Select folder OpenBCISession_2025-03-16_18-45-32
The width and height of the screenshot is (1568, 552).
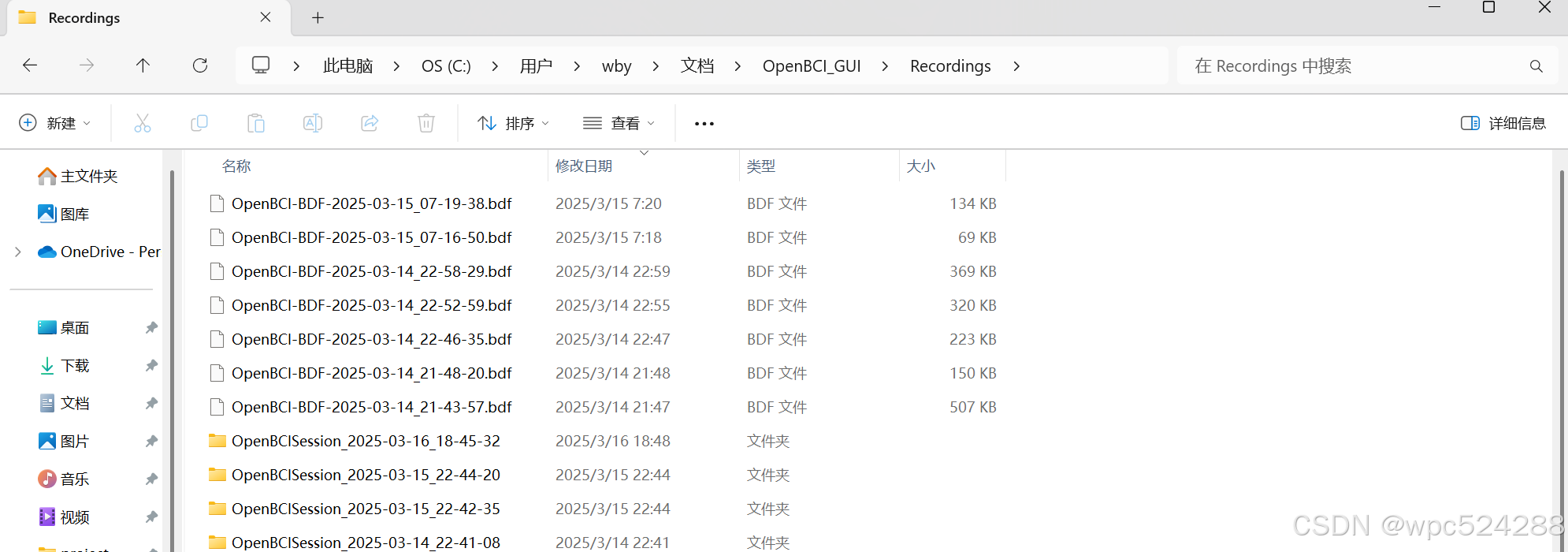pos(366,441)
